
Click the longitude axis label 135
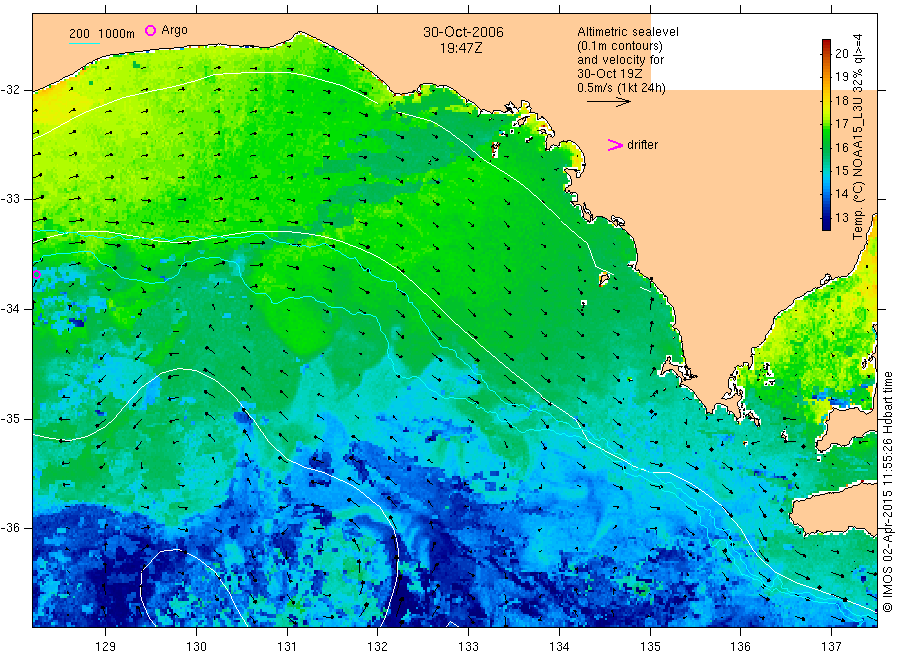click(650, 647)
